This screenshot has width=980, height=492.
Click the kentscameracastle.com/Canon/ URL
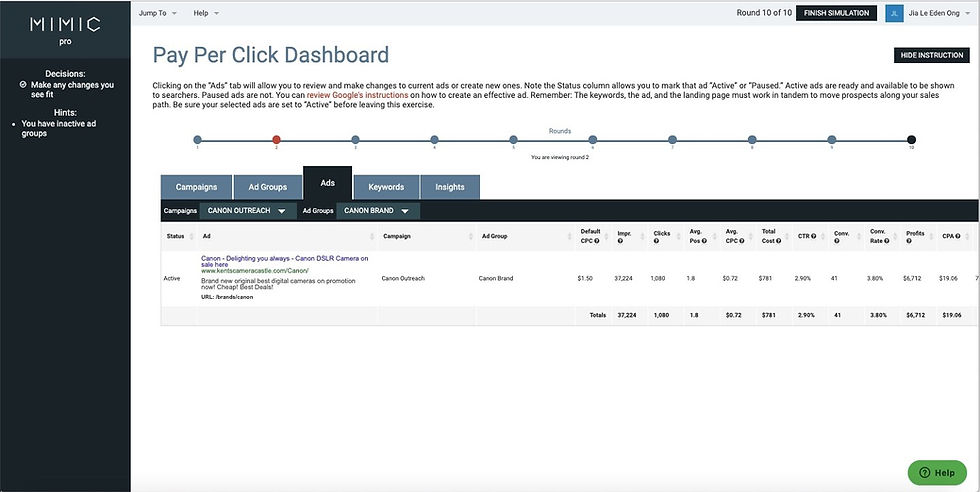point(254,271)
